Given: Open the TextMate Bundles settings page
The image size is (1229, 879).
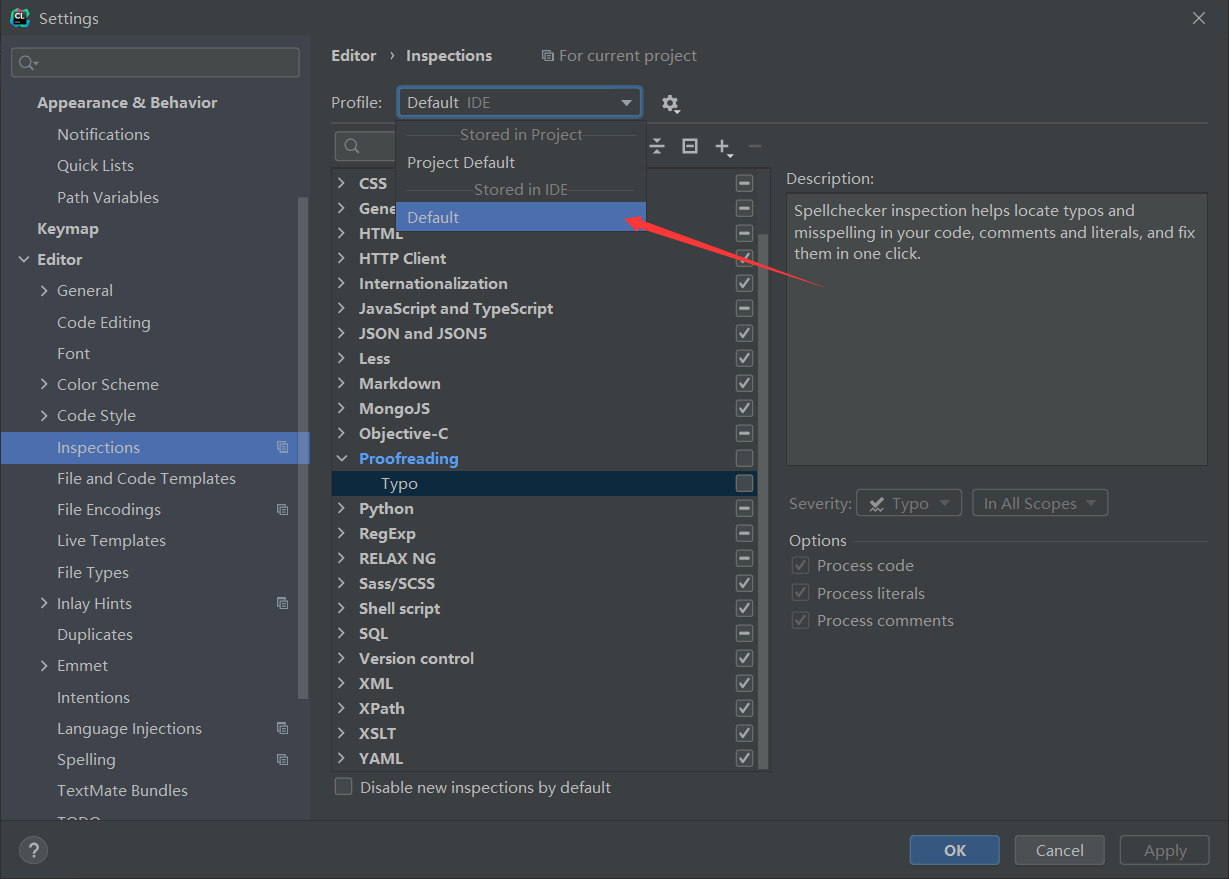Looking at the screenshot, I should pos(122,790).
